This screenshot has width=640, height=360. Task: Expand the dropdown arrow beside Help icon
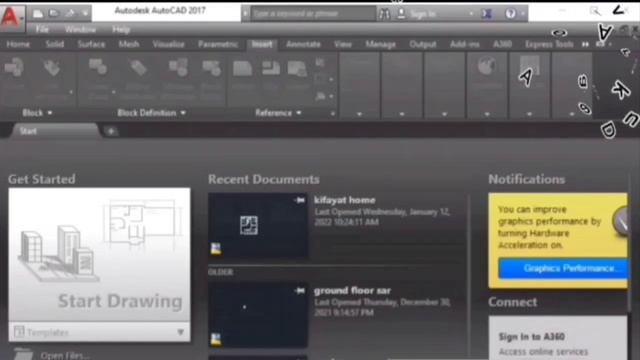(x=522, y=14)
